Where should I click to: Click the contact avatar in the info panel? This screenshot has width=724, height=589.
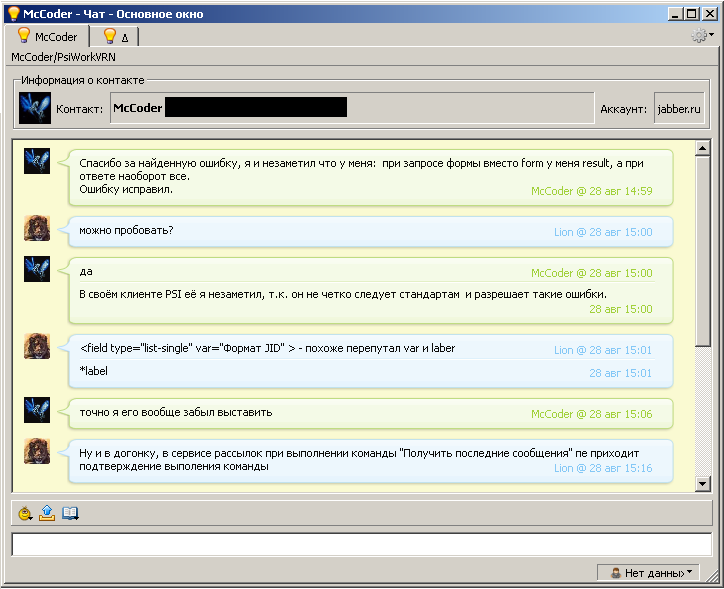coord(35,108)
